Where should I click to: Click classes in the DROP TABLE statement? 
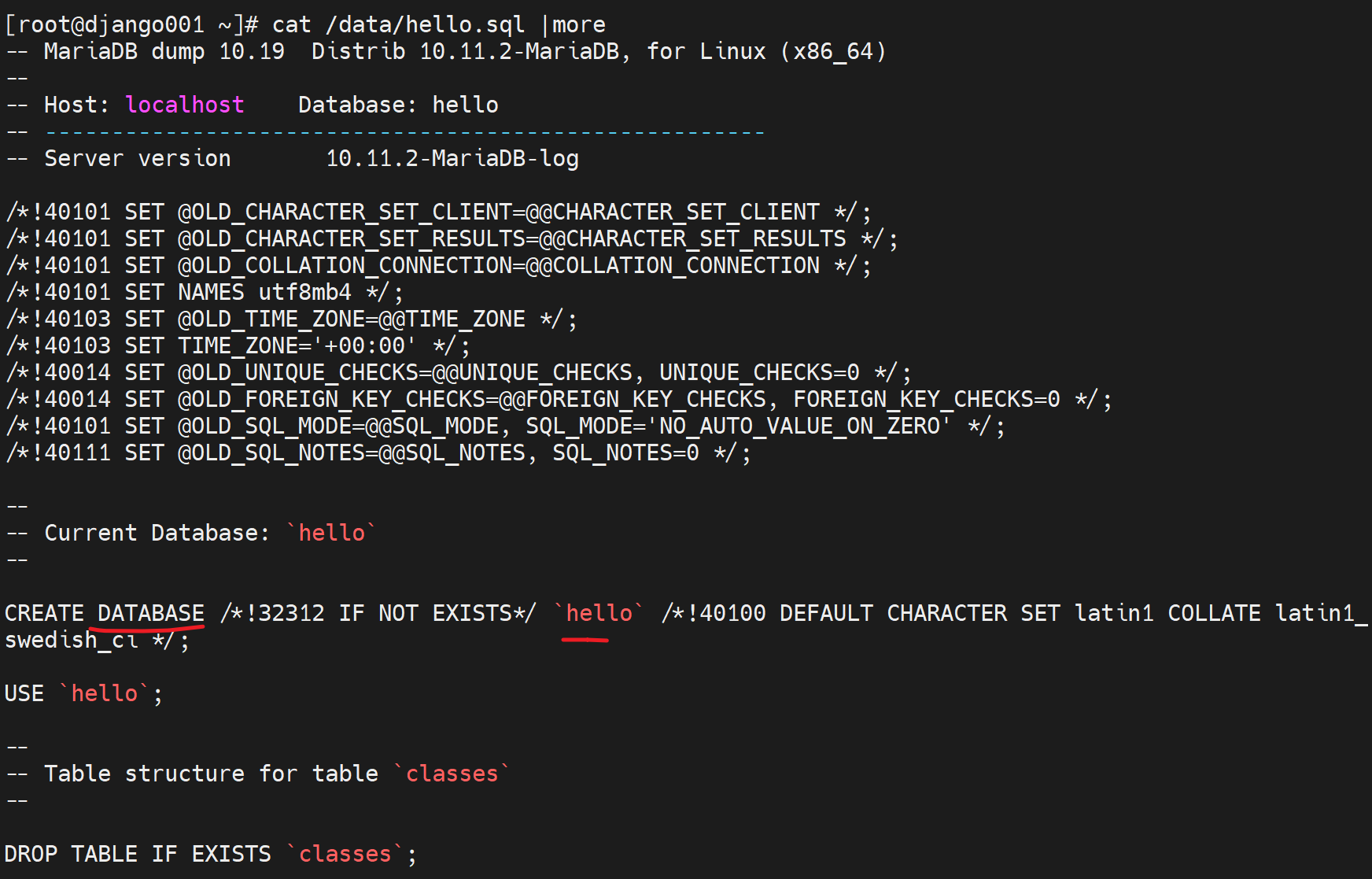click(345, 854)
